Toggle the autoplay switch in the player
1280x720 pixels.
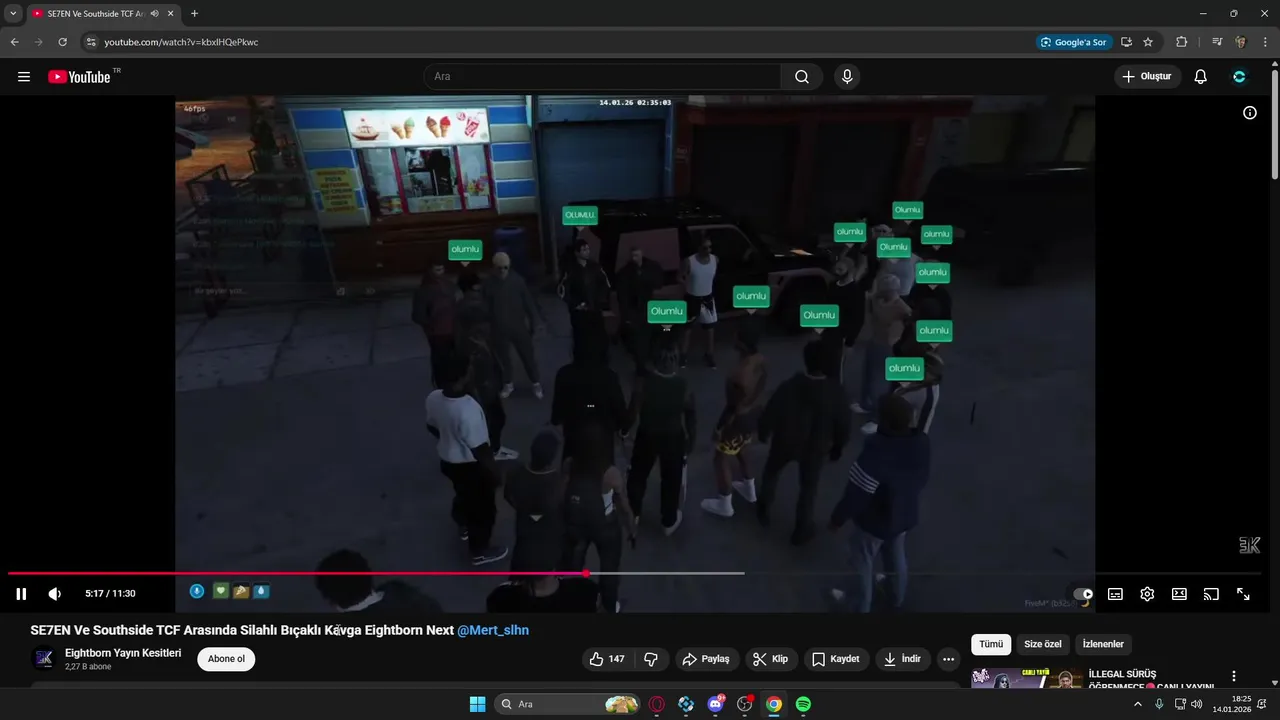point(1083,594)
